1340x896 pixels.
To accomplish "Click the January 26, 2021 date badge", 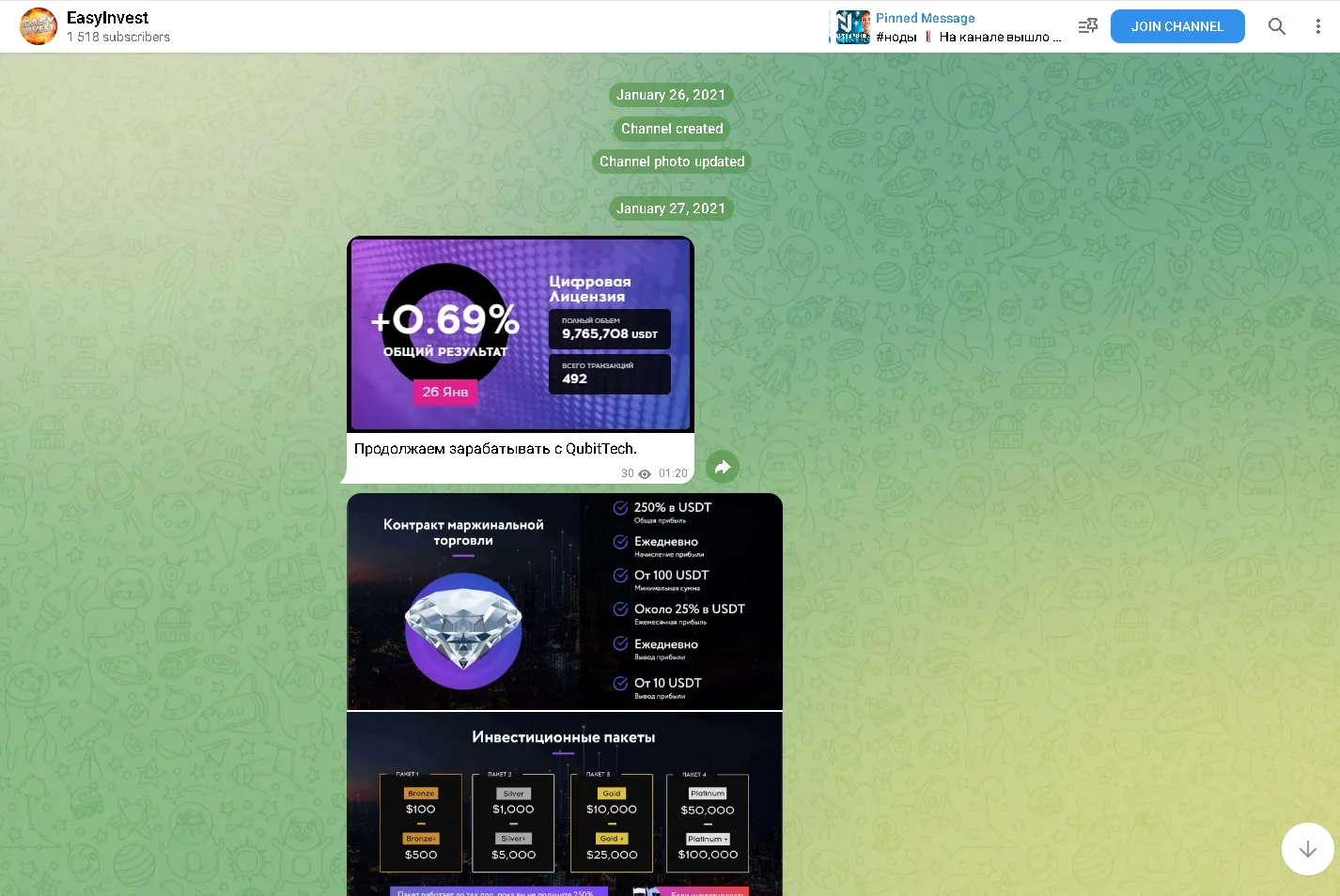I will [x=671, y=95].
